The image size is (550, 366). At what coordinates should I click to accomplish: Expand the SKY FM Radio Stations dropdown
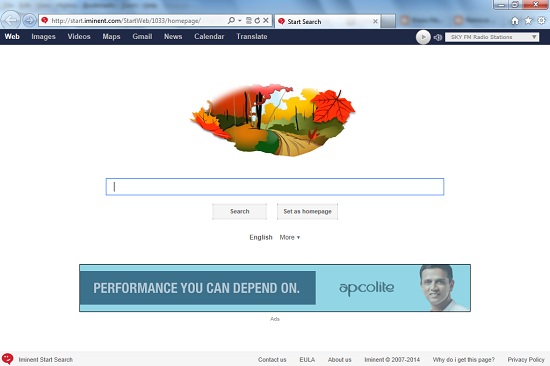pos(492,37)
